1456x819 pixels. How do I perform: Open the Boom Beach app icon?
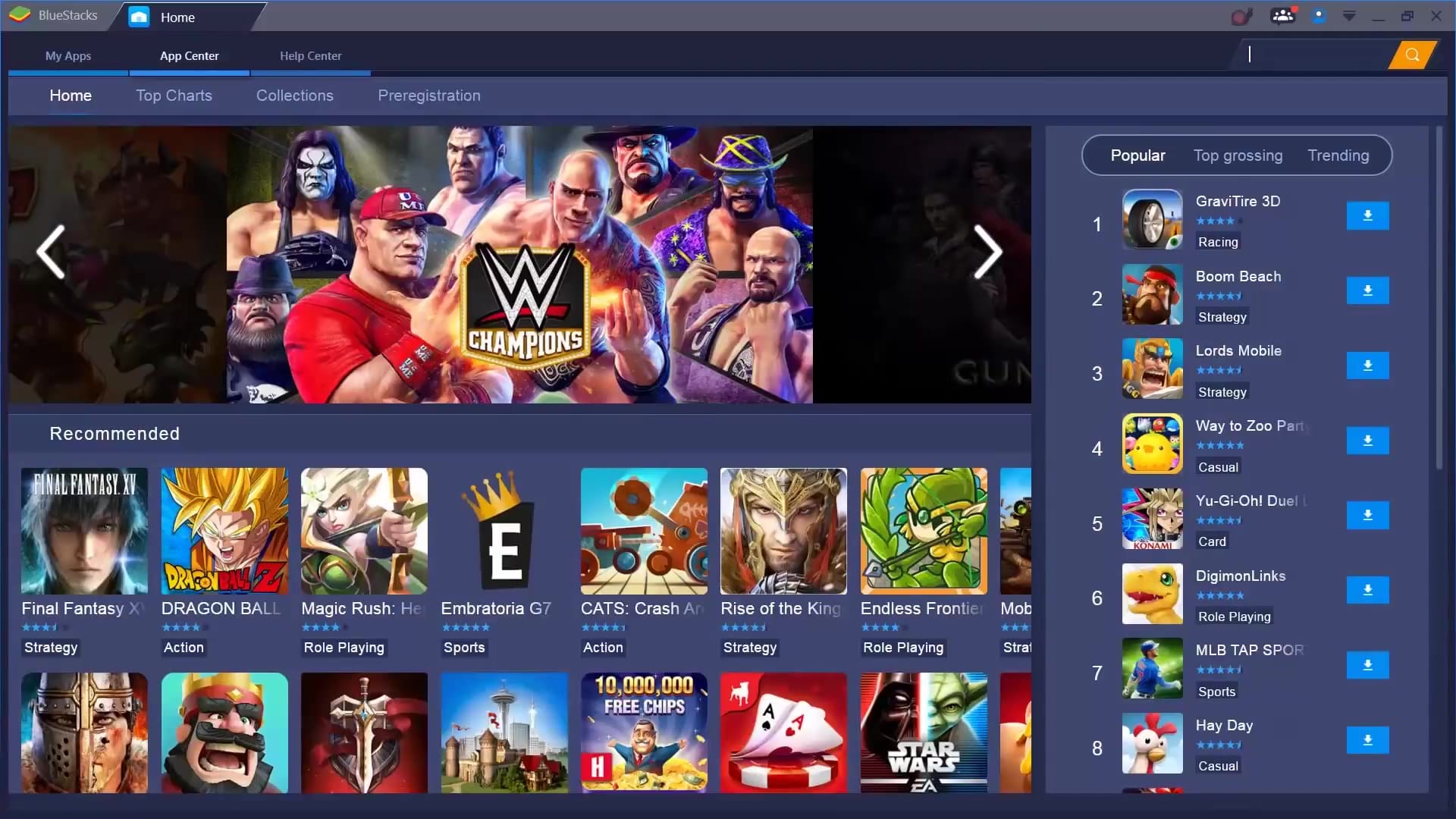tap(1152, 294)
